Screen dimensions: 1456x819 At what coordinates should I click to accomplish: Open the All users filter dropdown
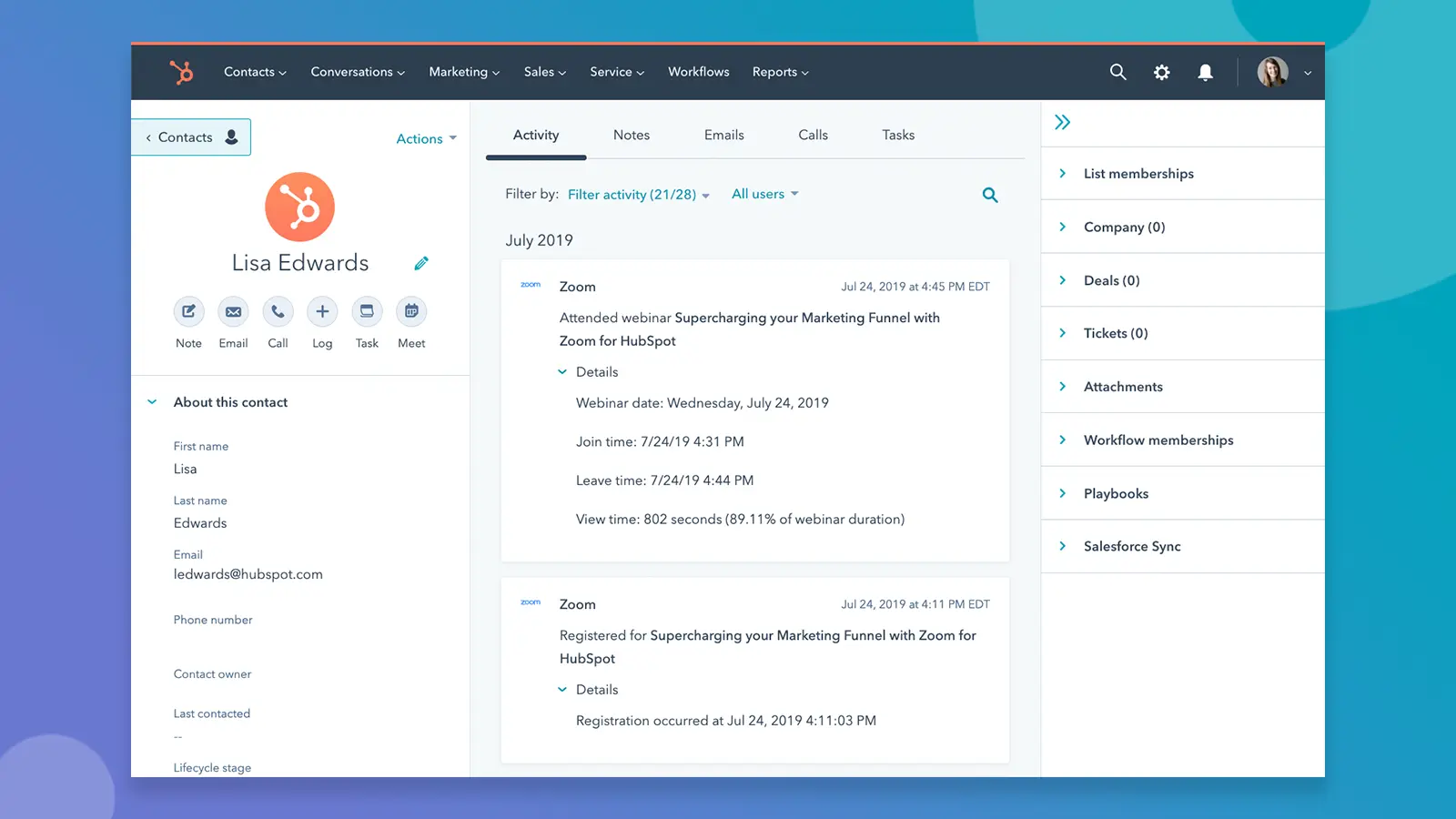pyautogui.click(x=765, y=194)
